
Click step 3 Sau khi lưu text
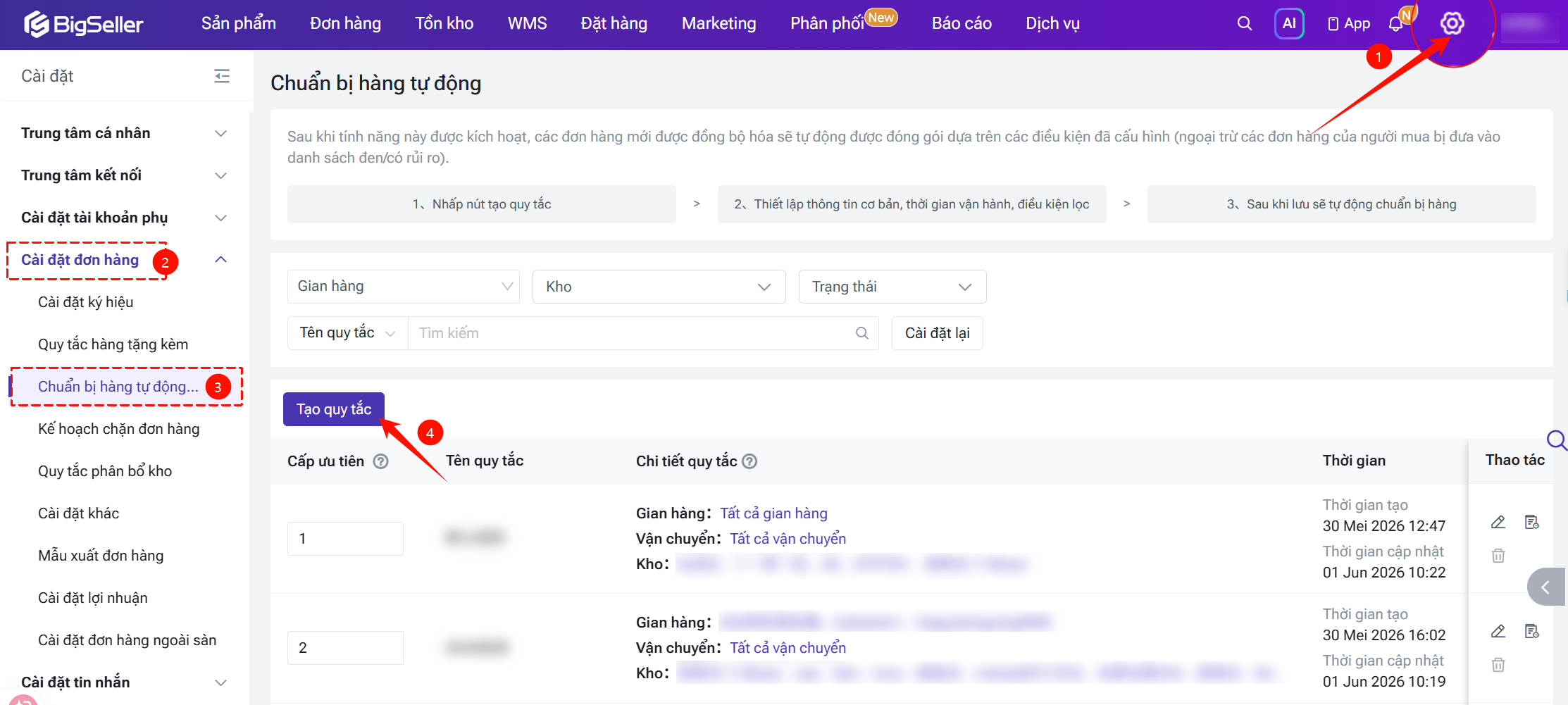[1342, 204]
